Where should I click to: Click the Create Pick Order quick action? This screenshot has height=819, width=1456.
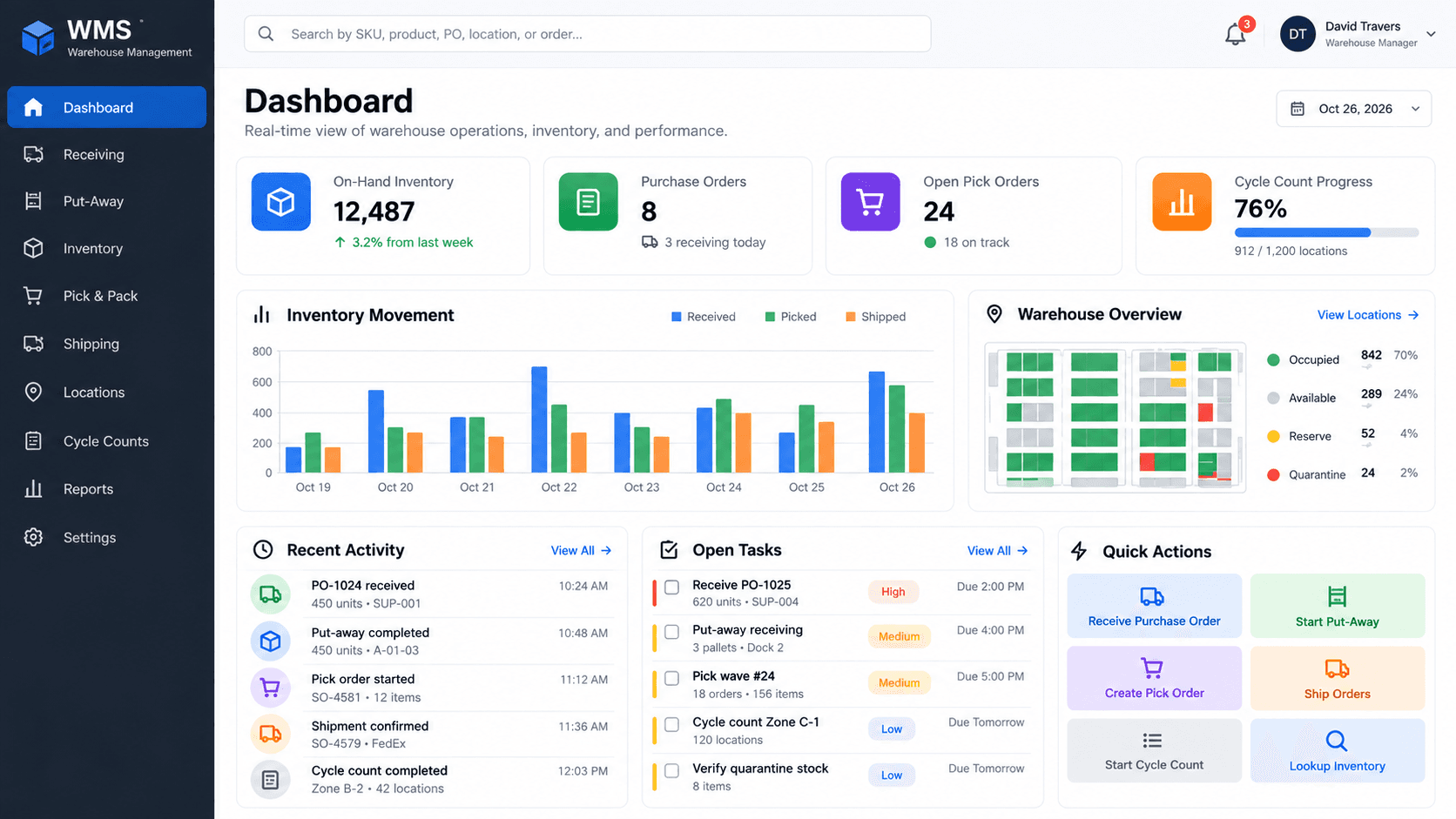(x=1154, y=678)
